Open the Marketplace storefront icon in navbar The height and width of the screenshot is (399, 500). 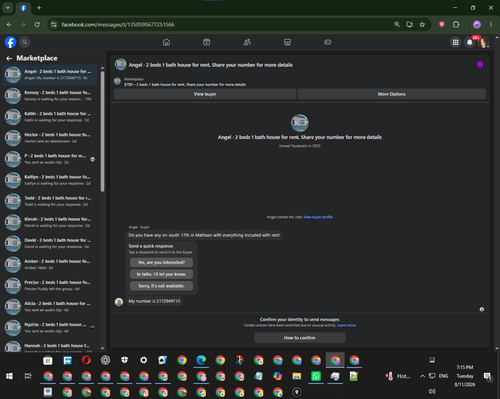pyautogui.click(x=287, y=42)
